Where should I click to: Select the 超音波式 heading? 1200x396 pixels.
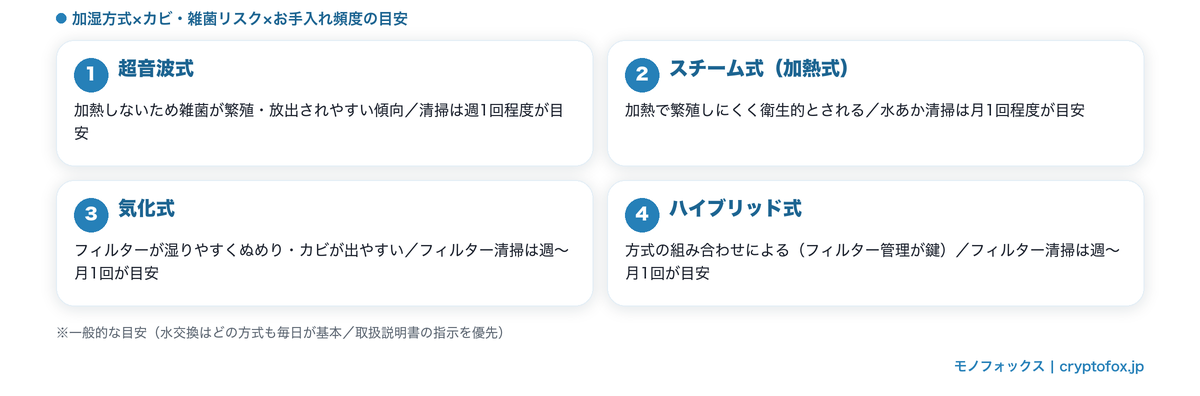(x=155, y=69)
